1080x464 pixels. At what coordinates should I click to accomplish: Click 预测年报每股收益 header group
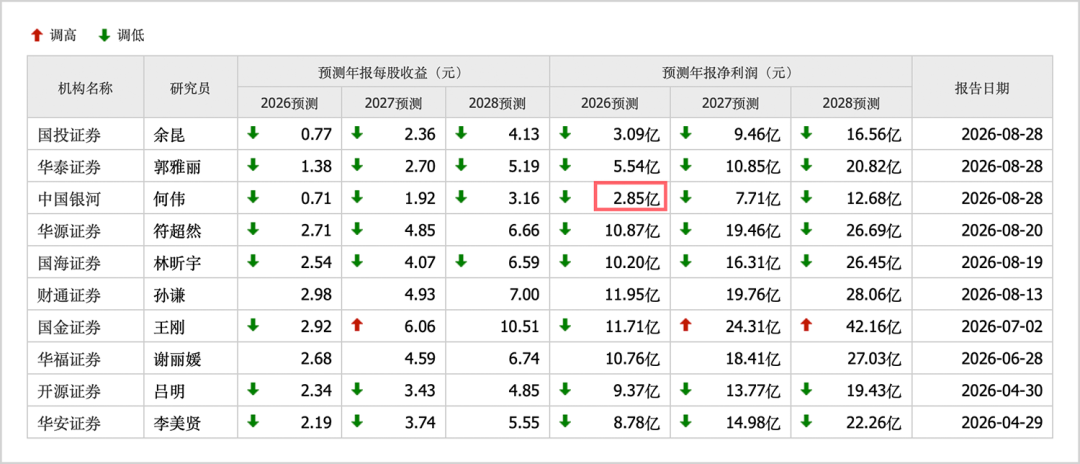393,72
